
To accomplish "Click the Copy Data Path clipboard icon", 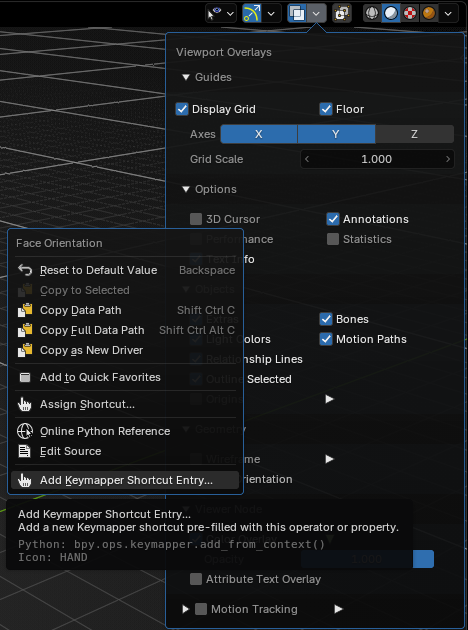I will tap(25, 310).
